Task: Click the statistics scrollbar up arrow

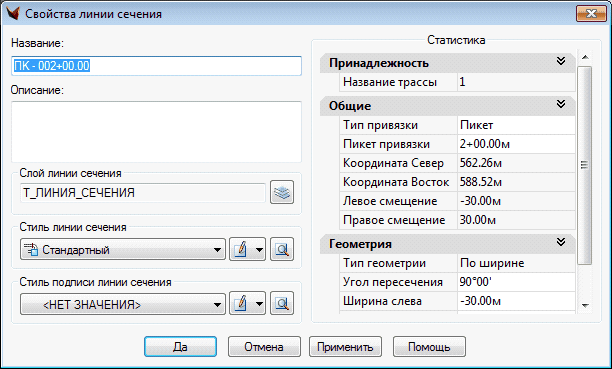Action: [x=585, y=57]
